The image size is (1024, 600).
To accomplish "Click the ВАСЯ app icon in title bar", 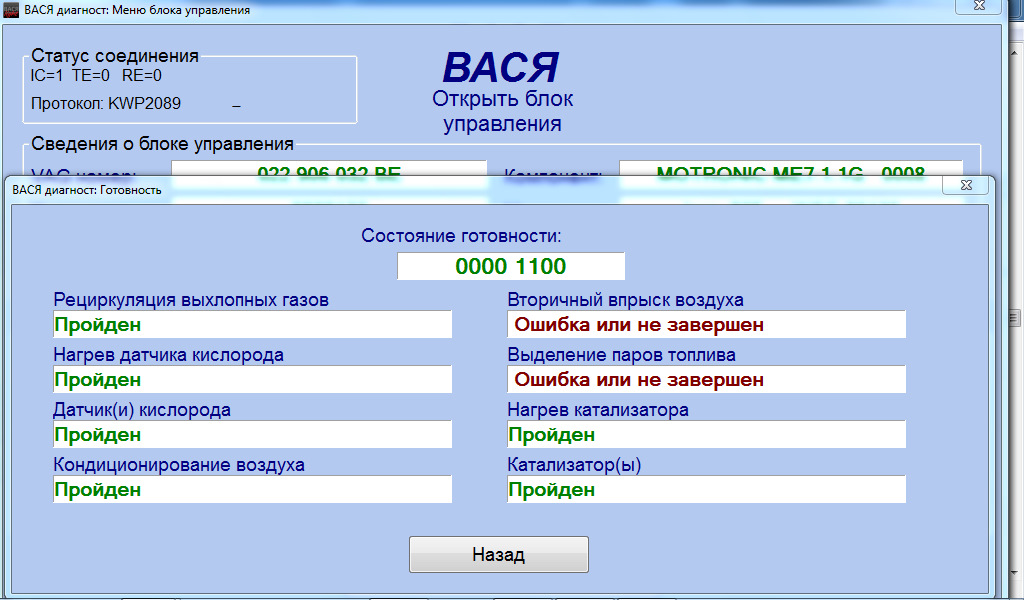I will (12, 10).
